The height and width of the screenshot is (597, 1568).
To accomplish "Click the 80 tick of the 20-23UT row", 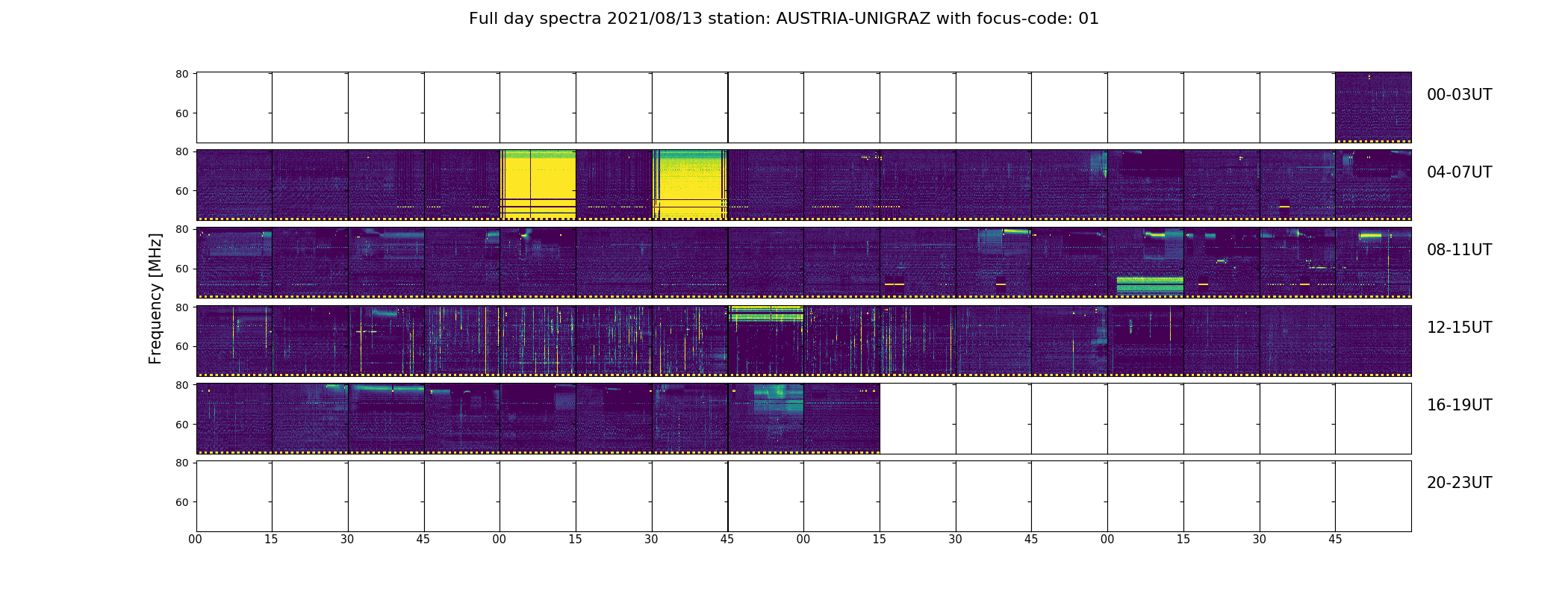I will [181, 463].
